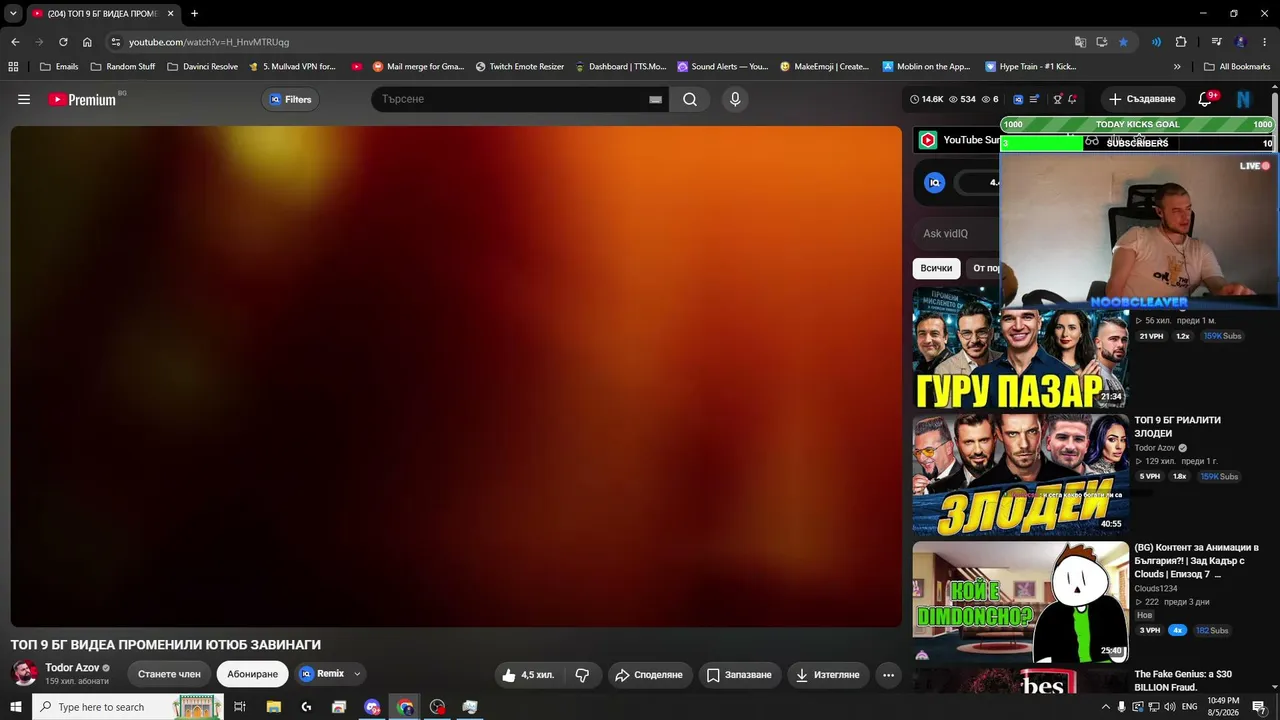
Task: Open more actions three-dot menu
Action: pos(888,675)
